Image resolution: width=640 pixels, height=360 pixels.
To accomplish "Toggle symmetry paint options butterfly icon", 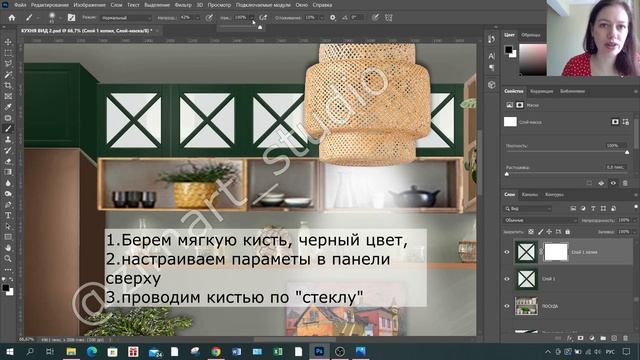I will pos(389,18).
